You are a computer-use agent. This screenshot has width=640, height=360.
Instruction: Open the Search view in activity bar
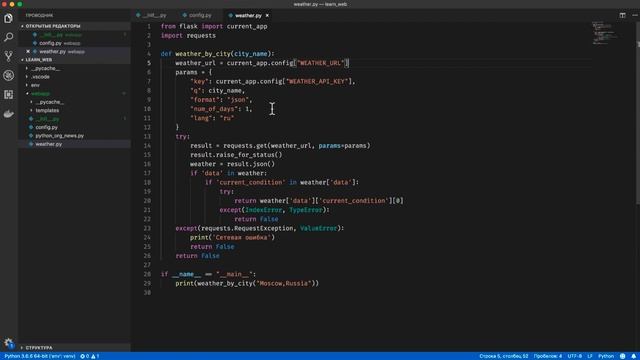tap(8, 37)
